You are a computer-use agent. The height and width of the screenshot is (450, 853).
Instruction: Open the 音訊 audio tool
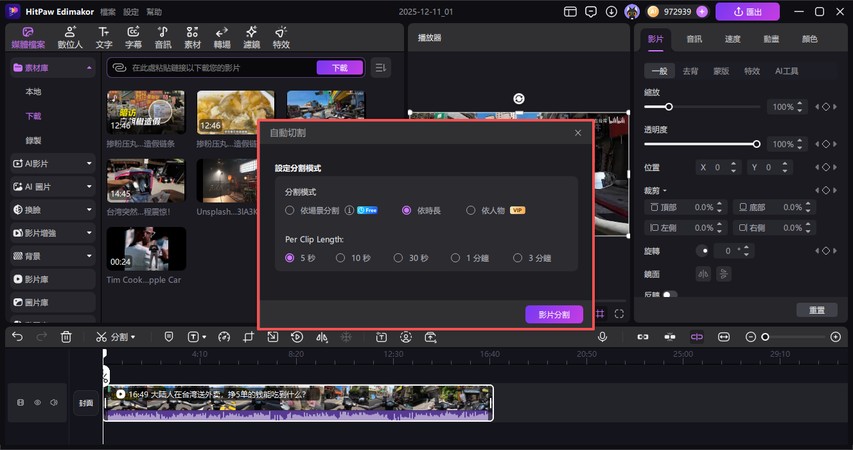(163, 38)
